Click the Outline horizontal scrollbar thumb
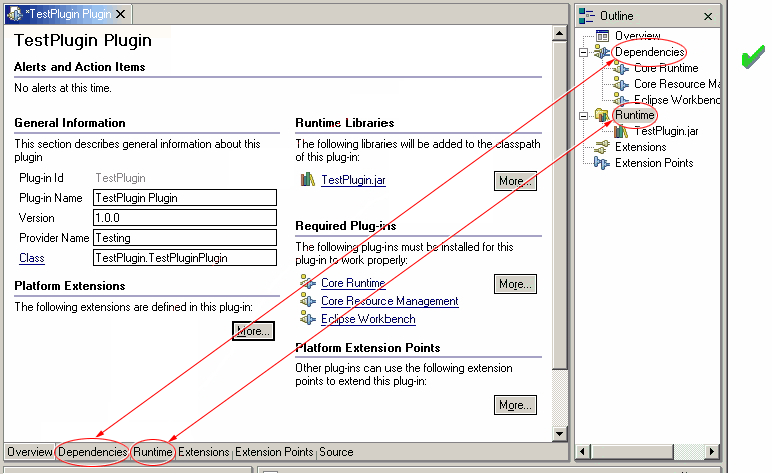The height and width of the screenshot is (474, 772). [x=632, y=451]
